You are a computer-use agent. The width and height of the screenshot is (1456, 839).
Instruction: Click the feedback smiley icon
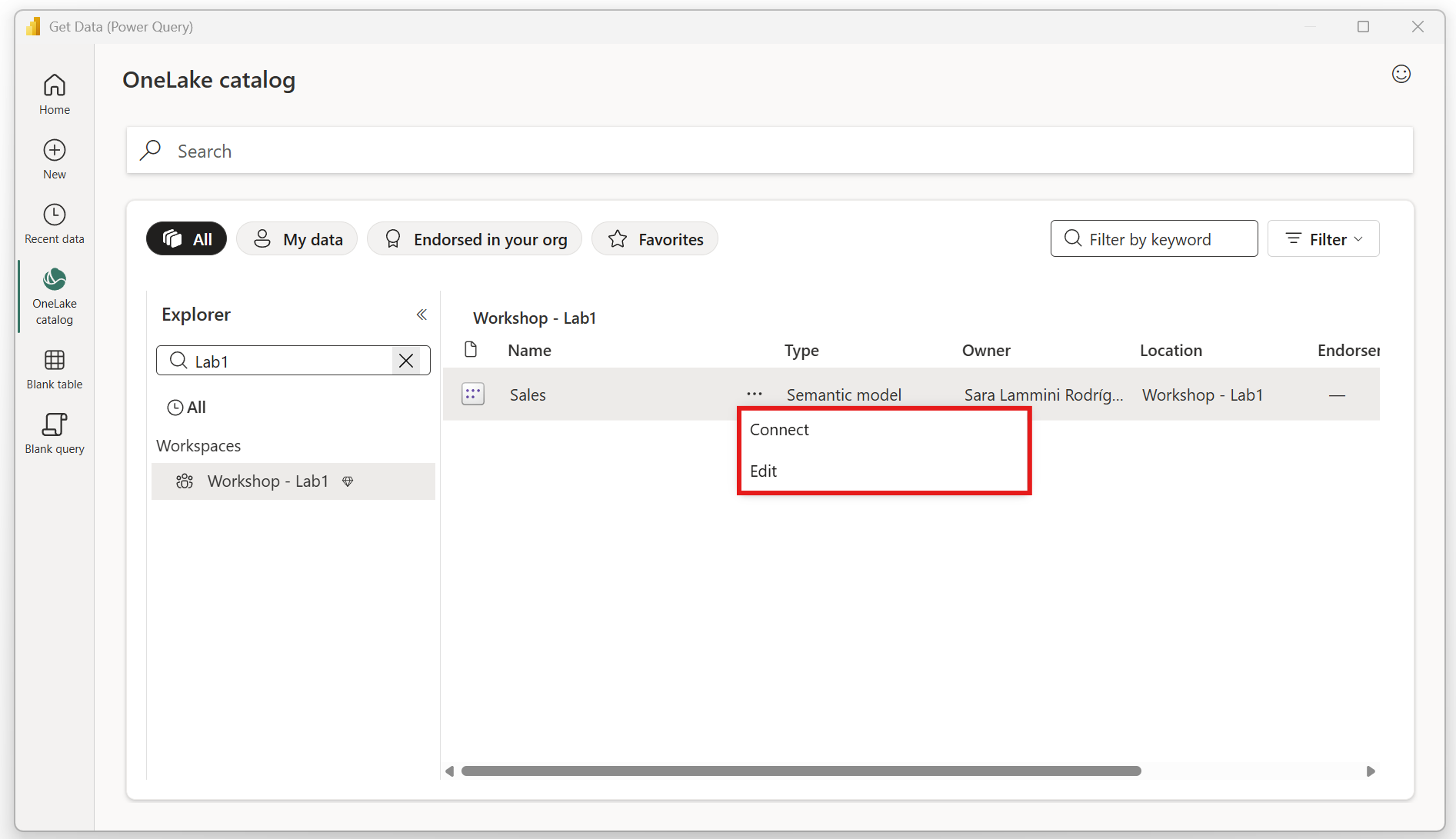click(x=1401, y=74)
